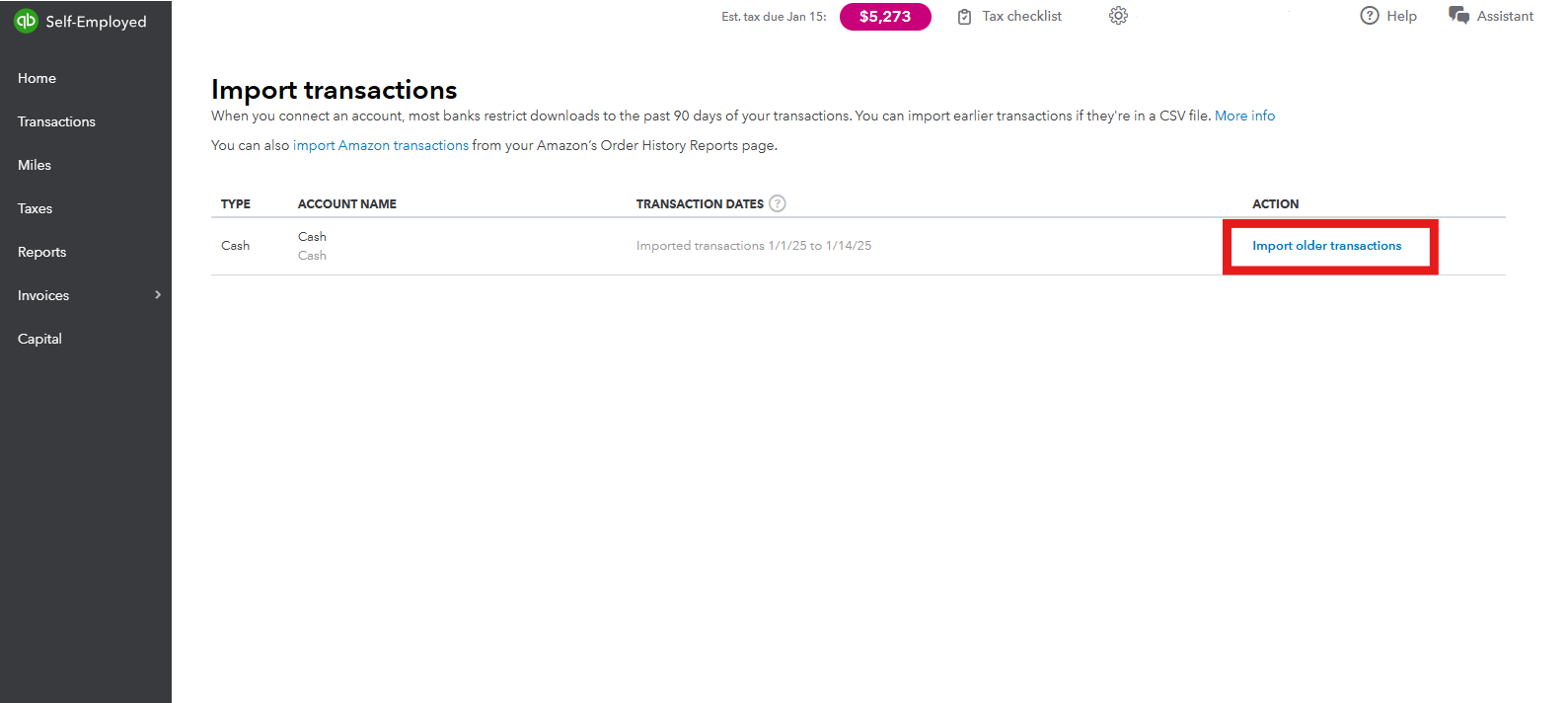Click the Import older transactions link
The width and height of the screenshot is (1568, 703).
click(x=1326, y=246)
